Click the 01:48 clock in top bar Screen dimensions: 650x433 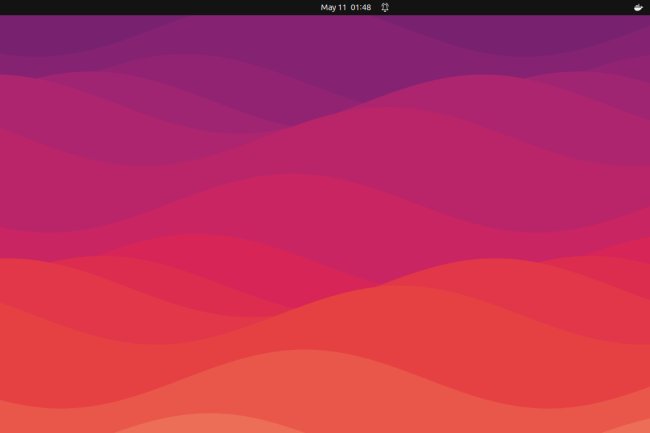pyautogui.click(x=360, y=7)
